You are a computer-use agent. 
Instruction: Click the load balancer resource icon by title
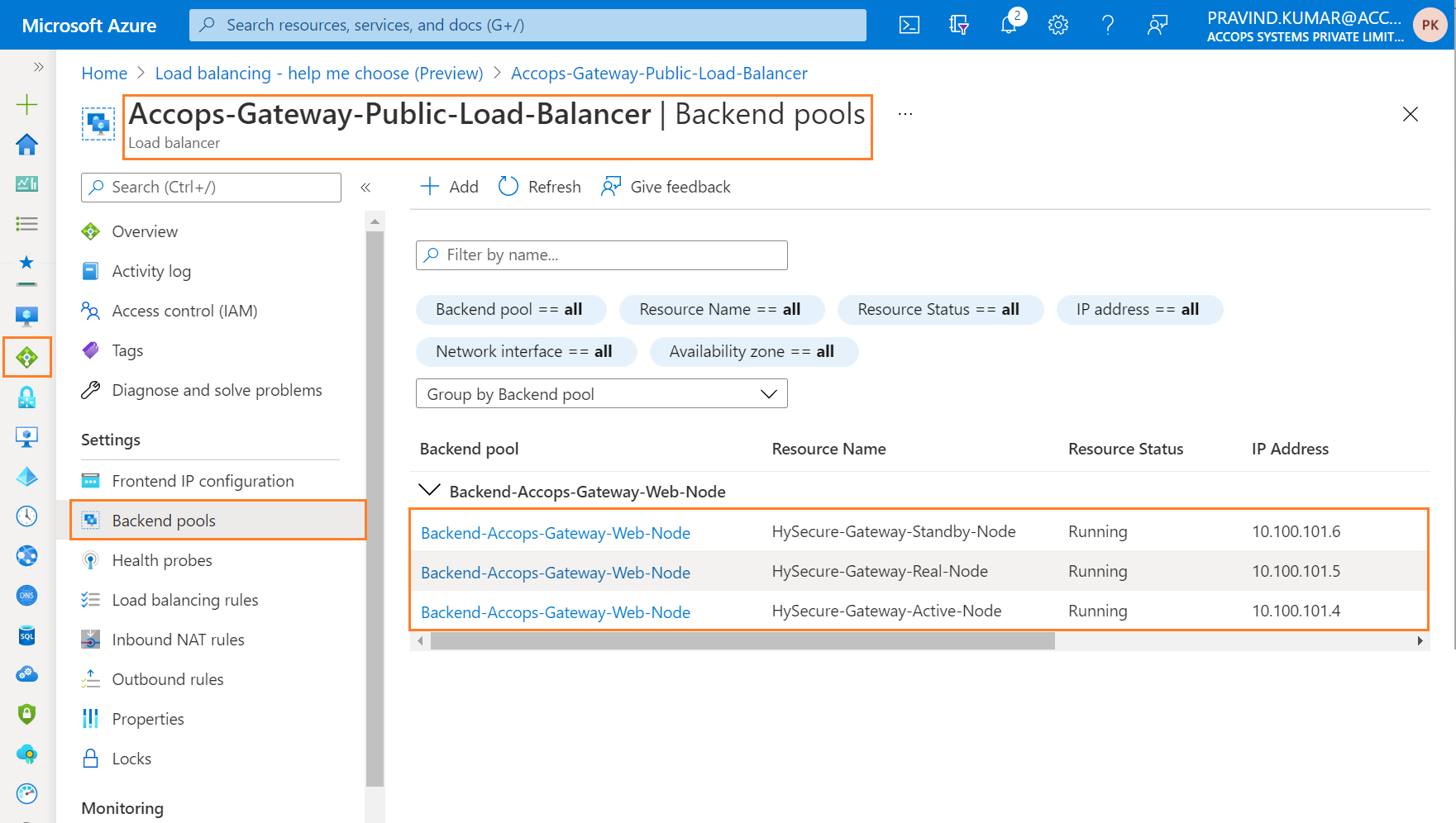coord(98,124)
